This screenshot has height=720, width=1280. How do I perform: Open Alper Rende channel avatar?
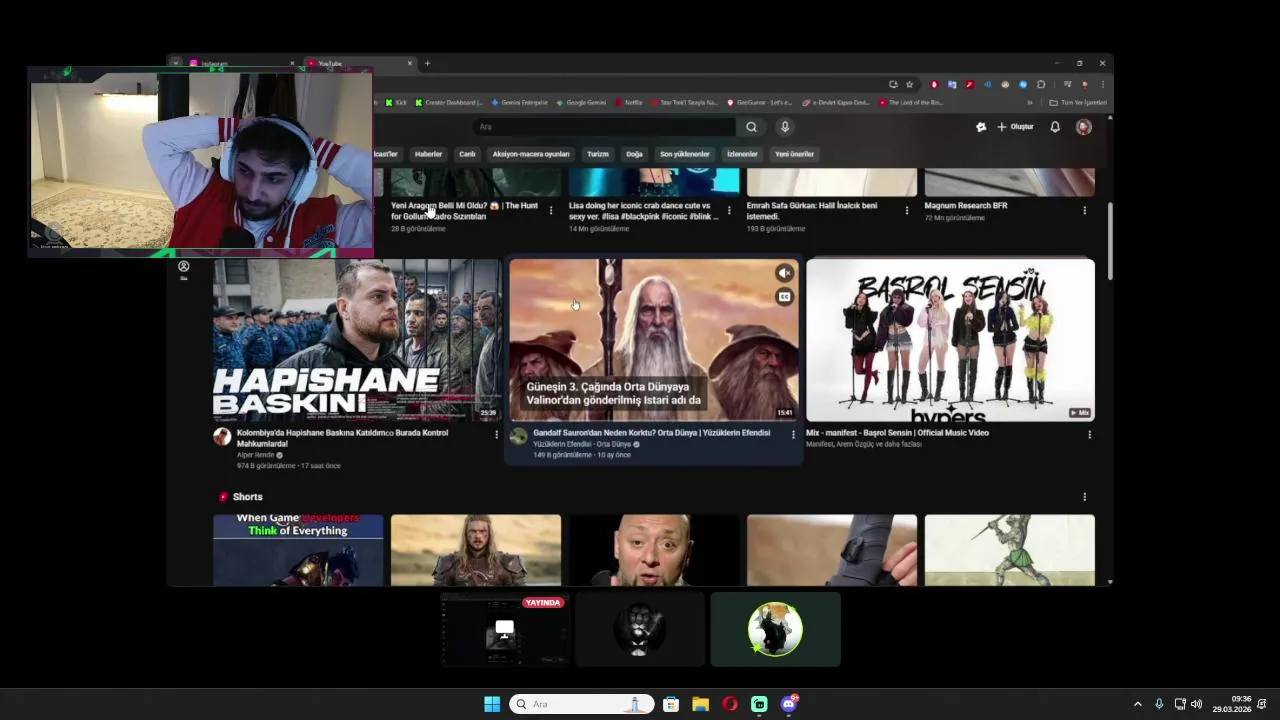(222, 436)
